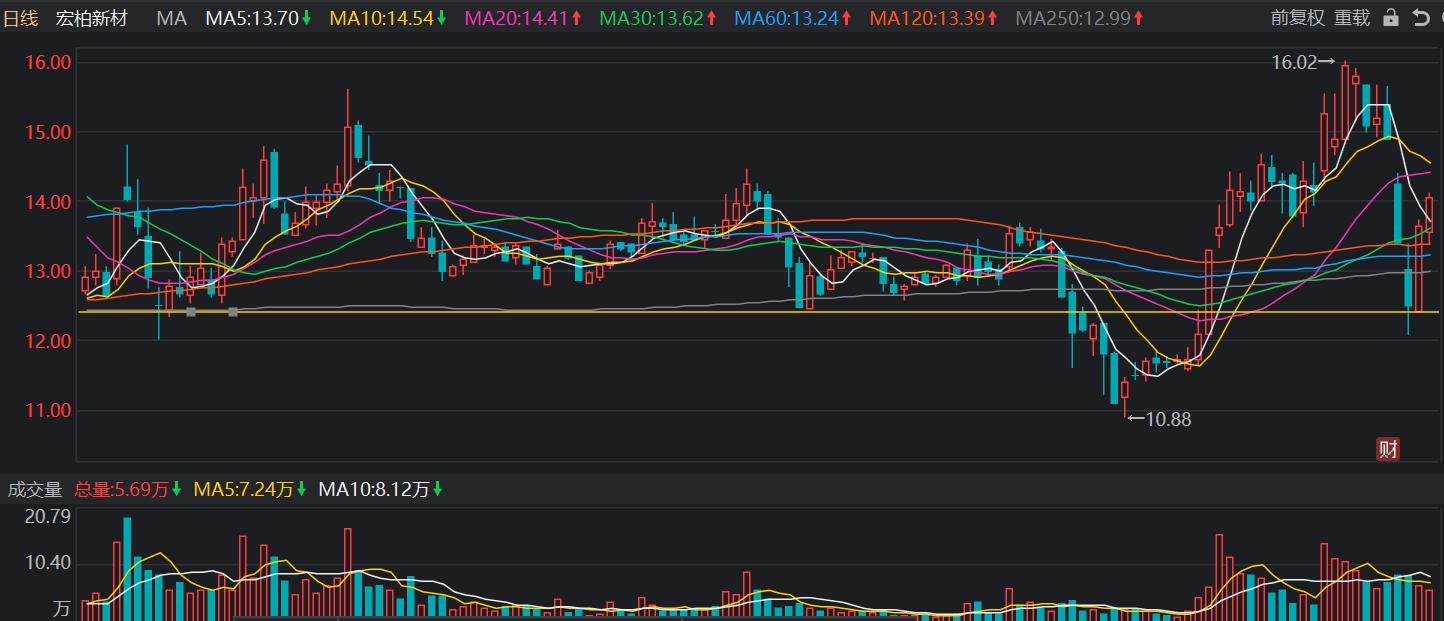Click the red 财 financial marker icon

(1388, 449)
